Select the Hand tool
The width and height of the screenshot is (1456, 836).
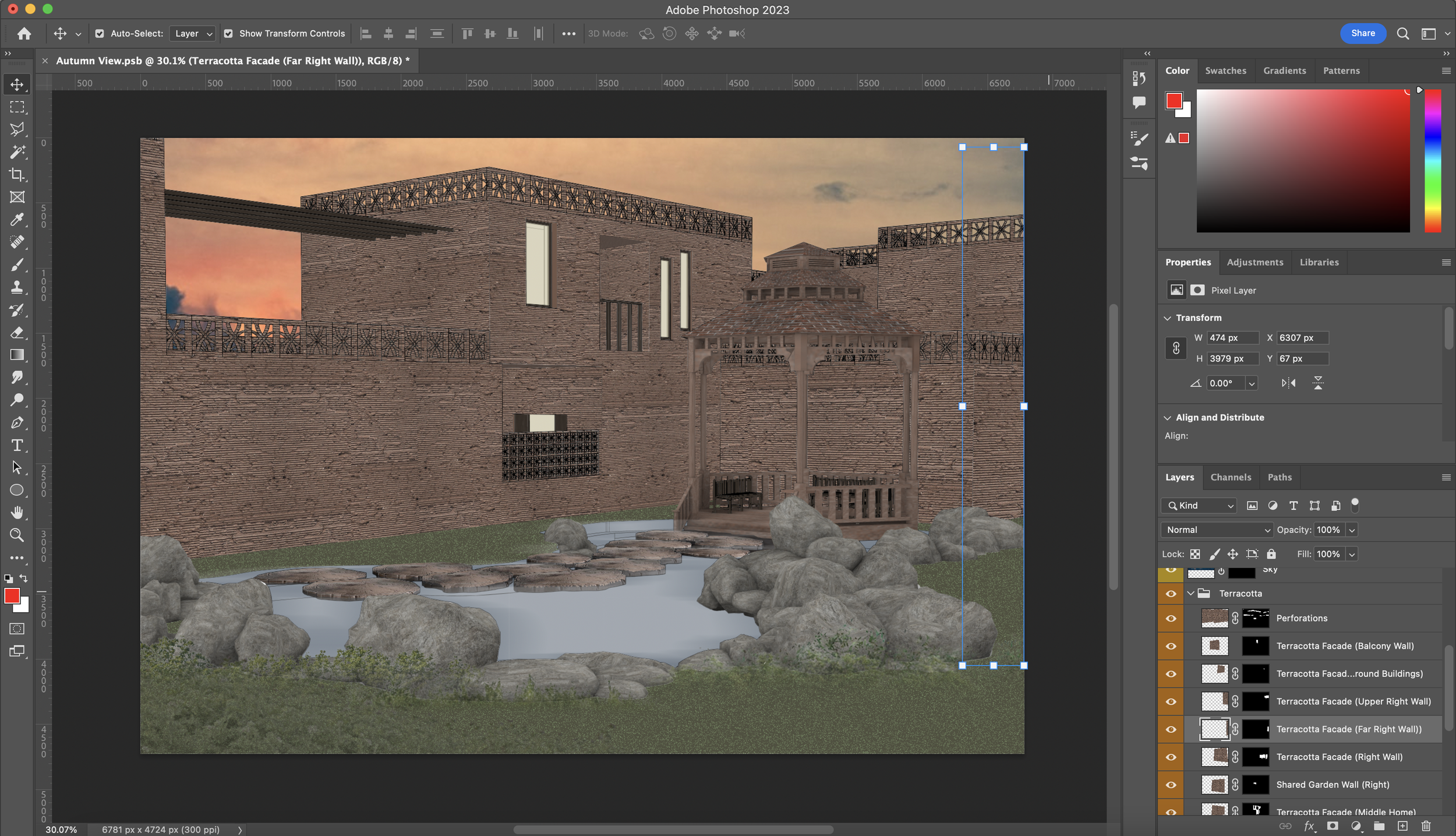[x=17, y=513]
